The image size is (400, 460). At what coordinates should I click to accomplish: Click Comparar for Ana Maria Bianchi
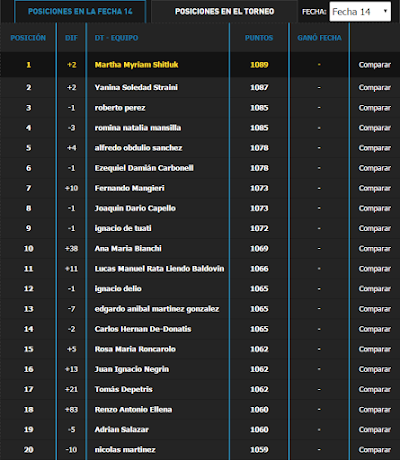pos(375,249)
